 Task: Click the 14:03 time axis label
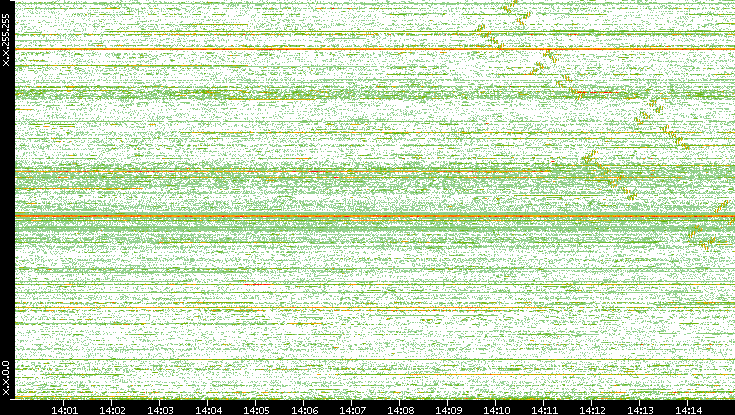tap(160, 410)
